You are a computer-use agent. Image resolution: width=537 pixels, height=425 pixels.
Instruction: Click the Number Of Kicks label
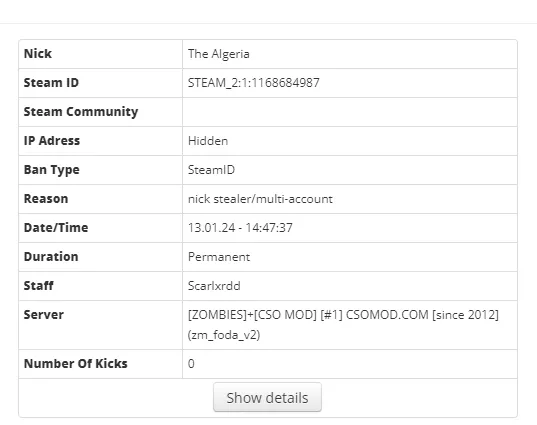[75, 364]
